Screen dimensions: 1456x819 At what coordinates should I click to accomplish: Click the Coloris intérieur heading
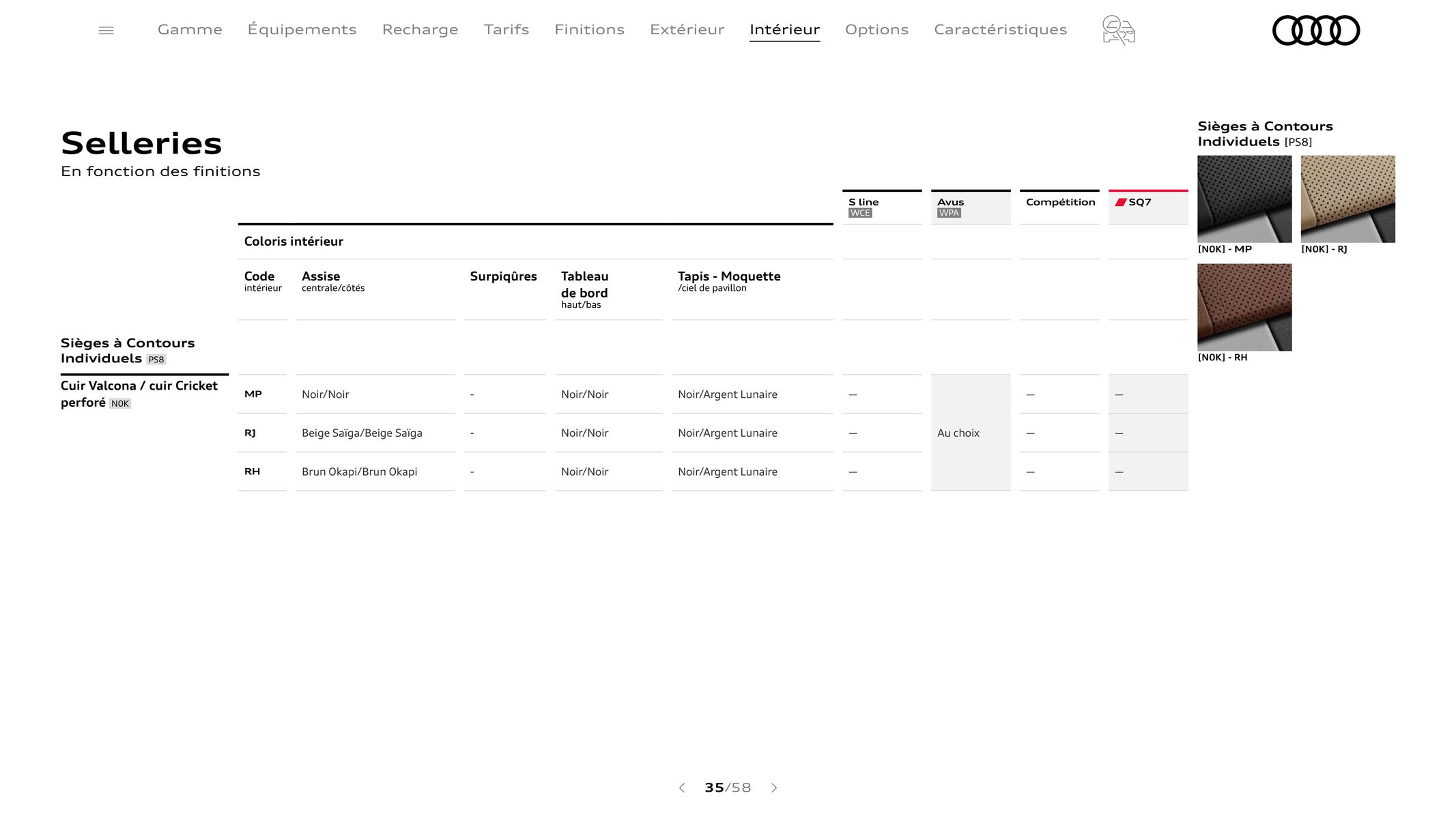(x=294, y=241)
